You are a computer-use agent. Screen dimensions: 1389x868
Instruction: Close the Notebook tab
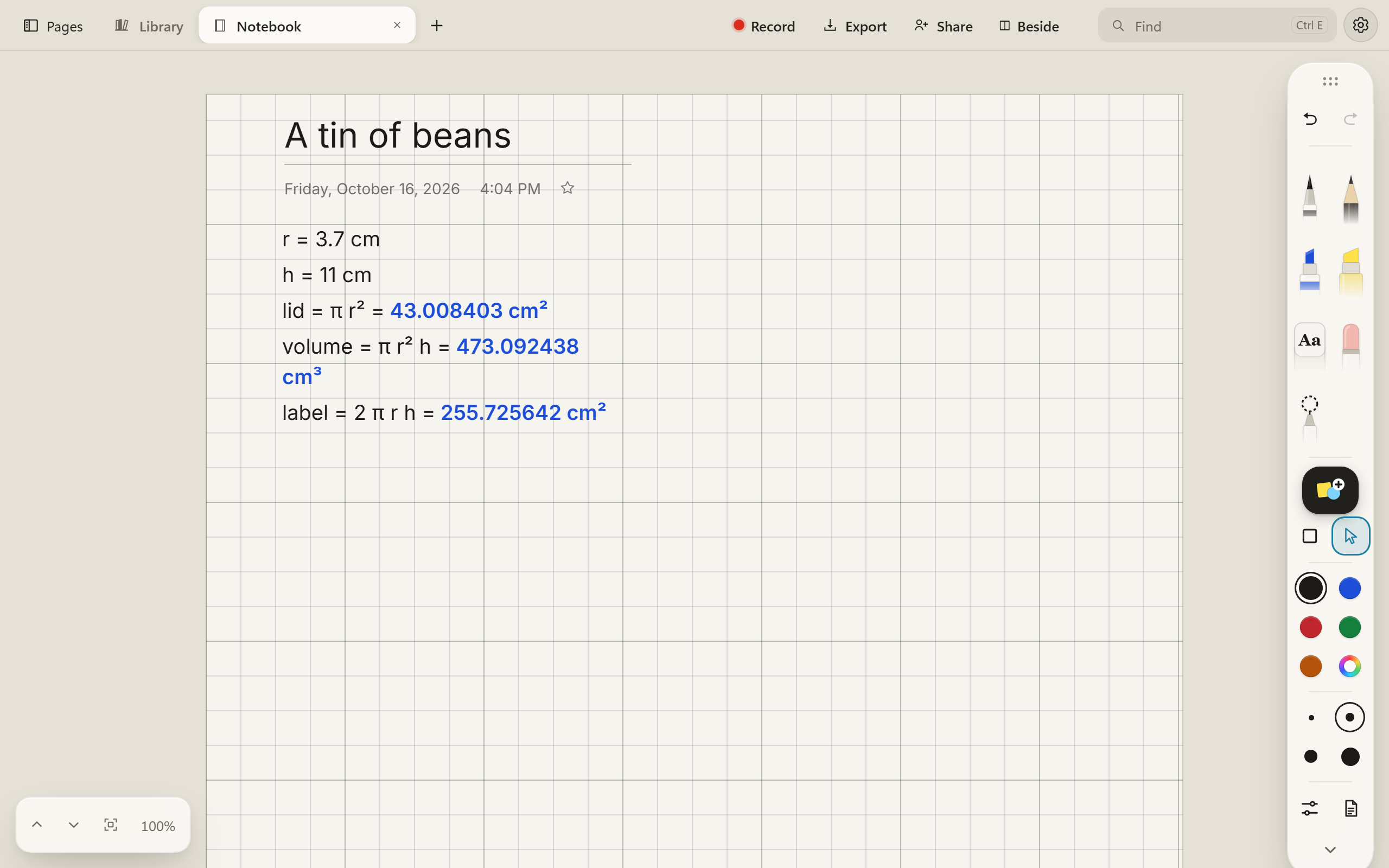coord(397,25)
